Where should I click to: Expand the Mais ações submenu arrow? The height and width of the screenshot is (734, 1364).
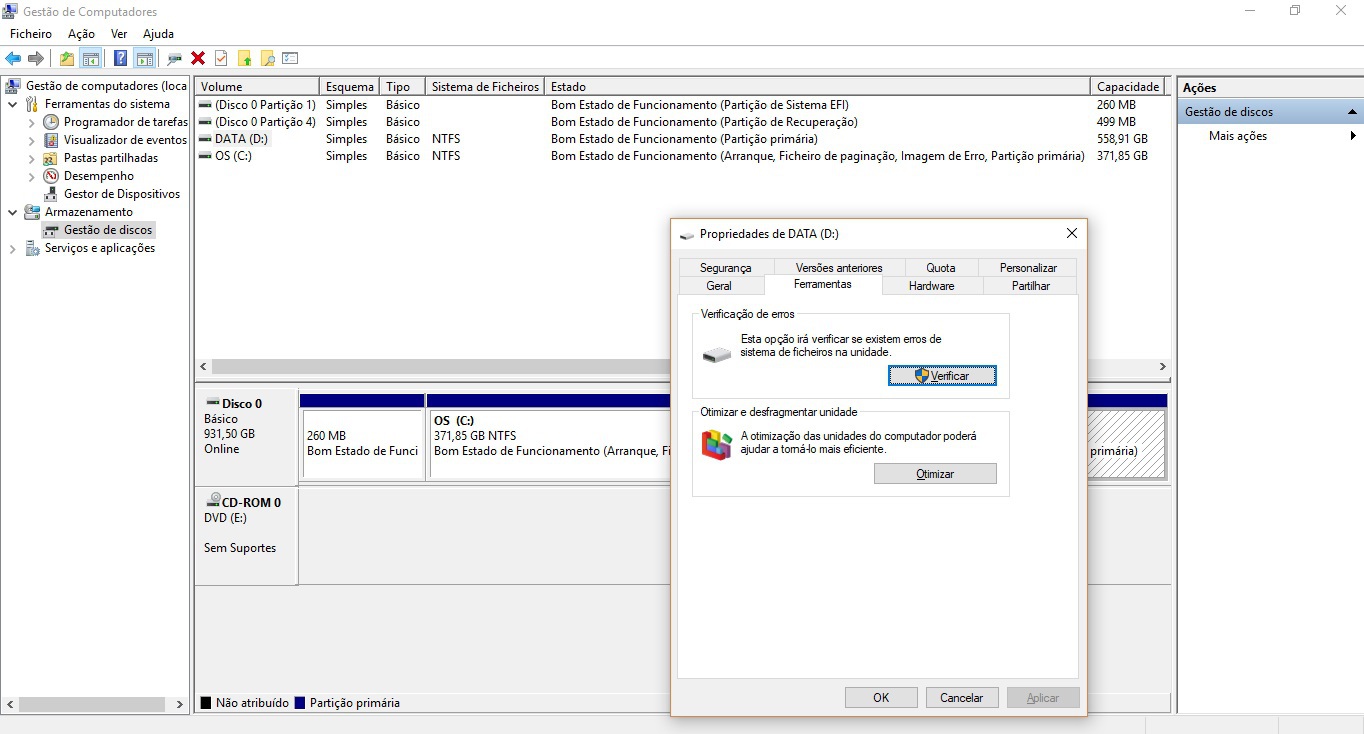click(x=1353, y=136)
